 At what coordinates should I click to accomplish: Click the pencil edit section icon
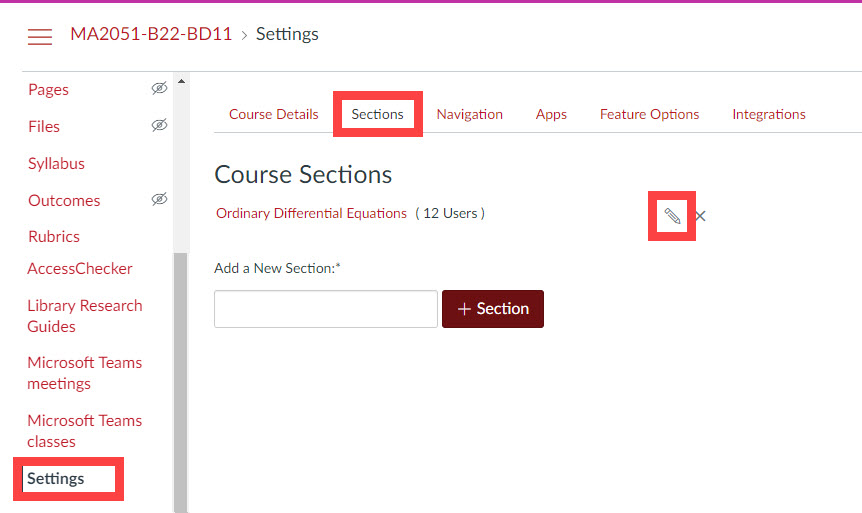click(672, 215)
